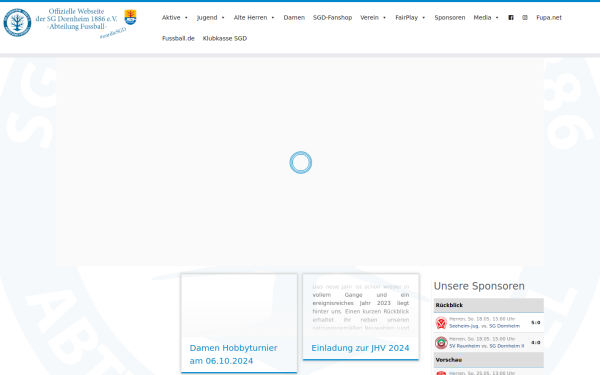The image size is (600, 375).
Task: Open the Instagram icon link
Action: 525,18
